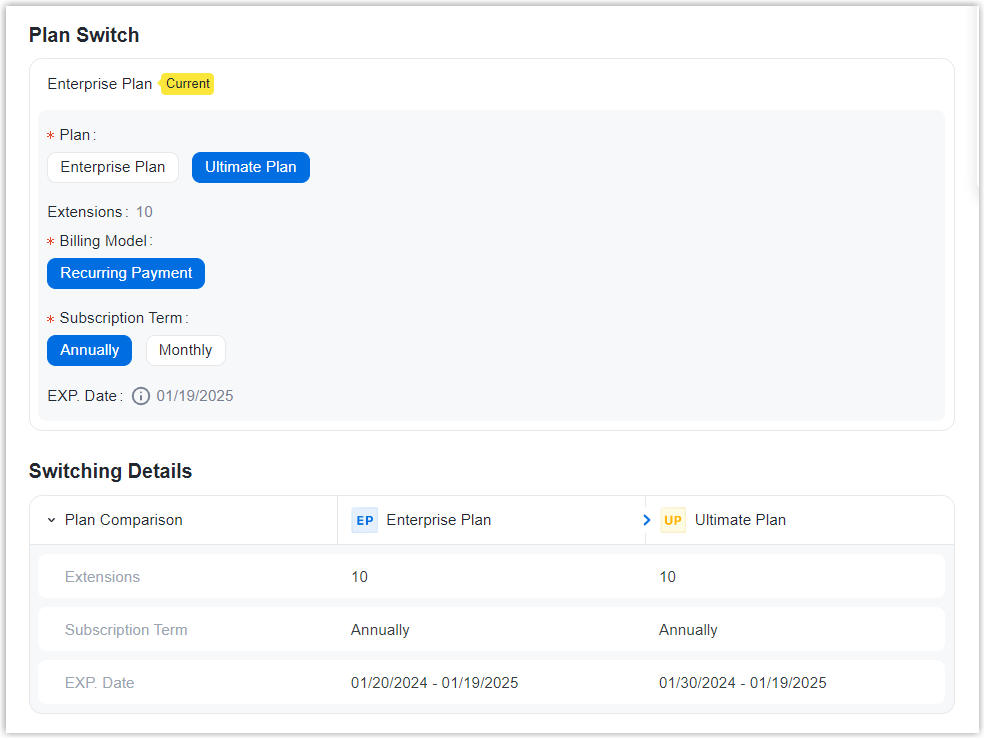Select the Enterprise Plan option

pyautogui.click(x=113, y=167)
